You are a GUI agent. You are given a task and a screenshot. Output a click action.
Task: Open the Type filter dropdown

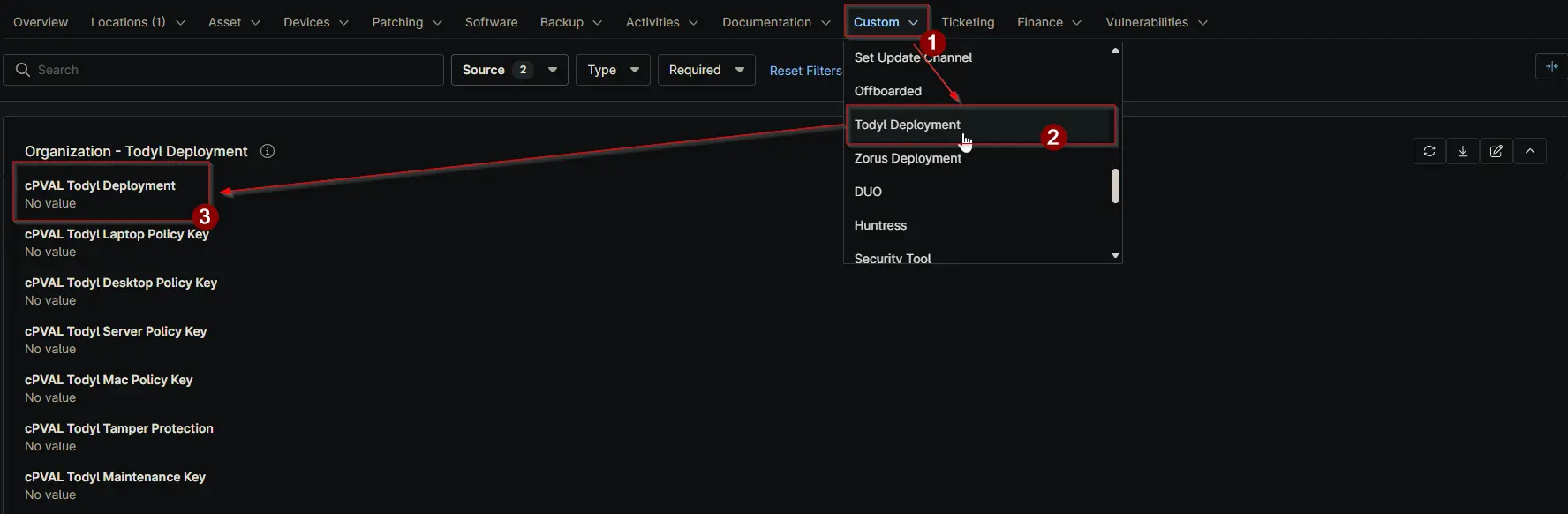613,70
